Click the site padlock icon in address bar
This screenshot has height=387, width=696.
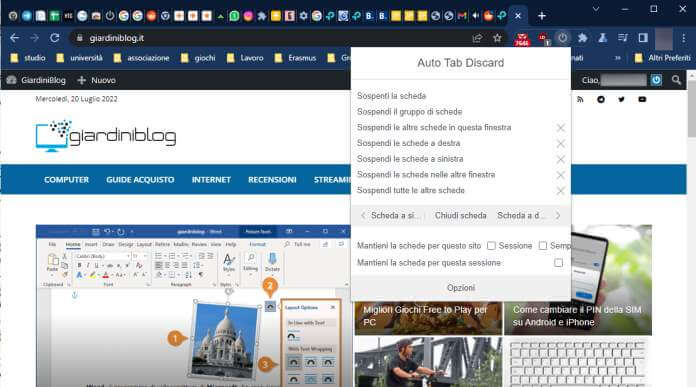click(x=79, y=38)
